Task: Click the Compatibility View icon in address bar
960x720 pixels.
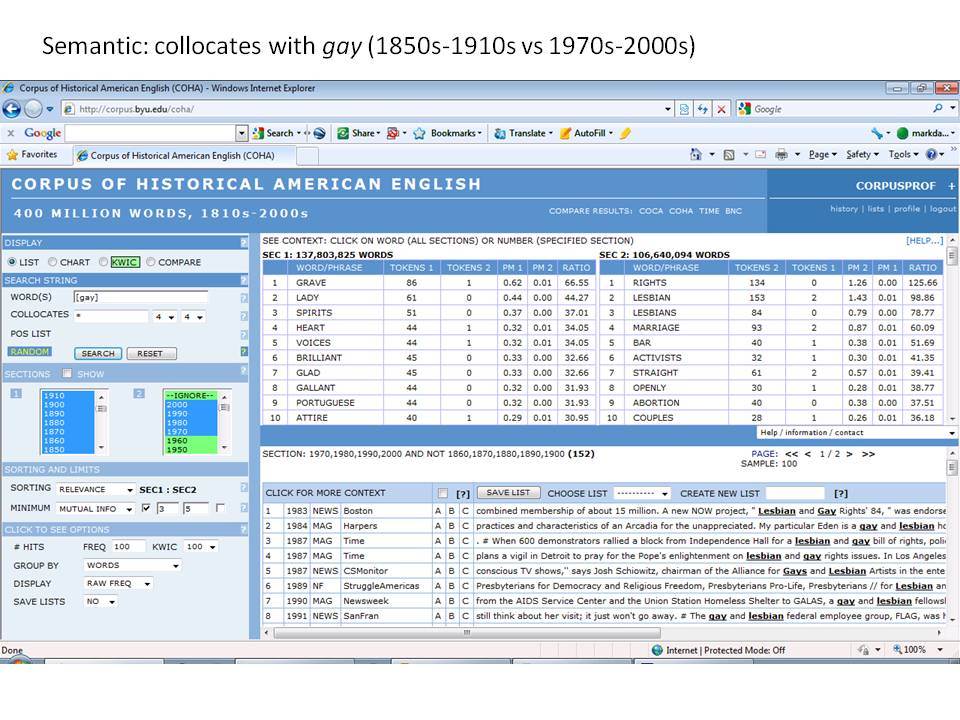Action: tap(684, 109)
